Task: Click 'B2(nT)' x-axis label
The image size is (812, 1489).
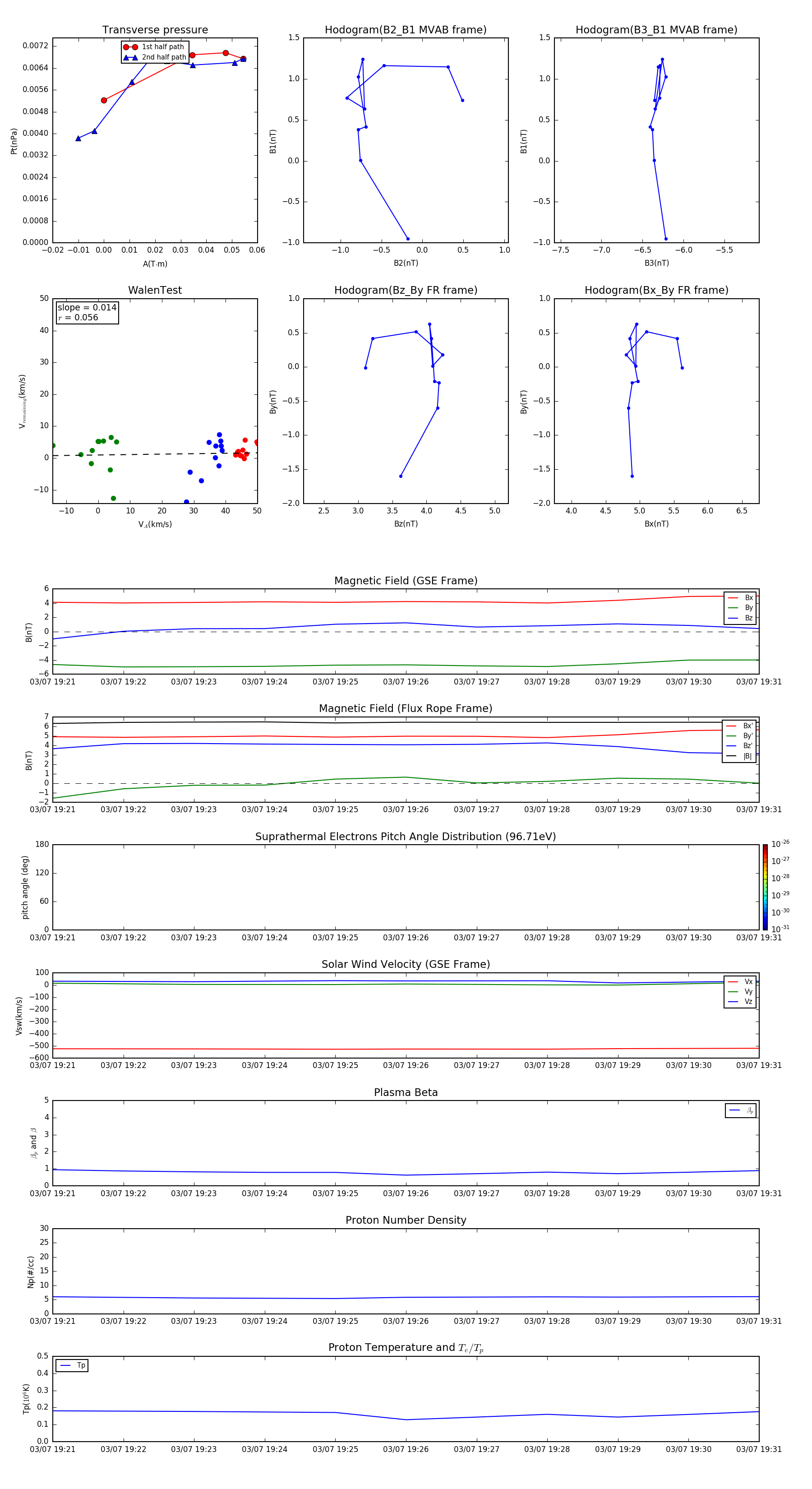Action: point(406,263)
